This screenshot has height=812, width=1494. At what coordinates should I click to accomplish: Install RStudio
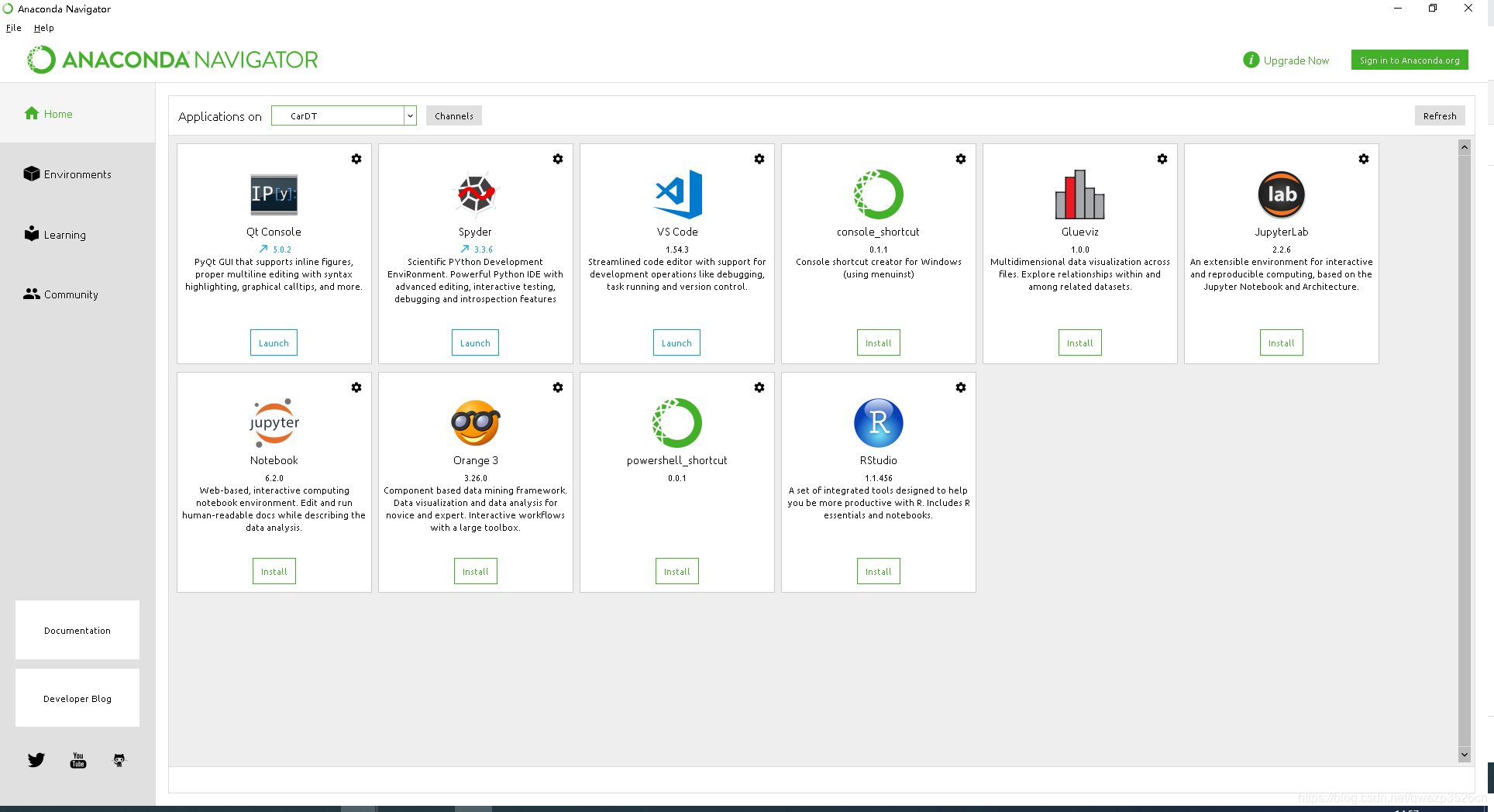pyautogui.click(x=879, y=571)
